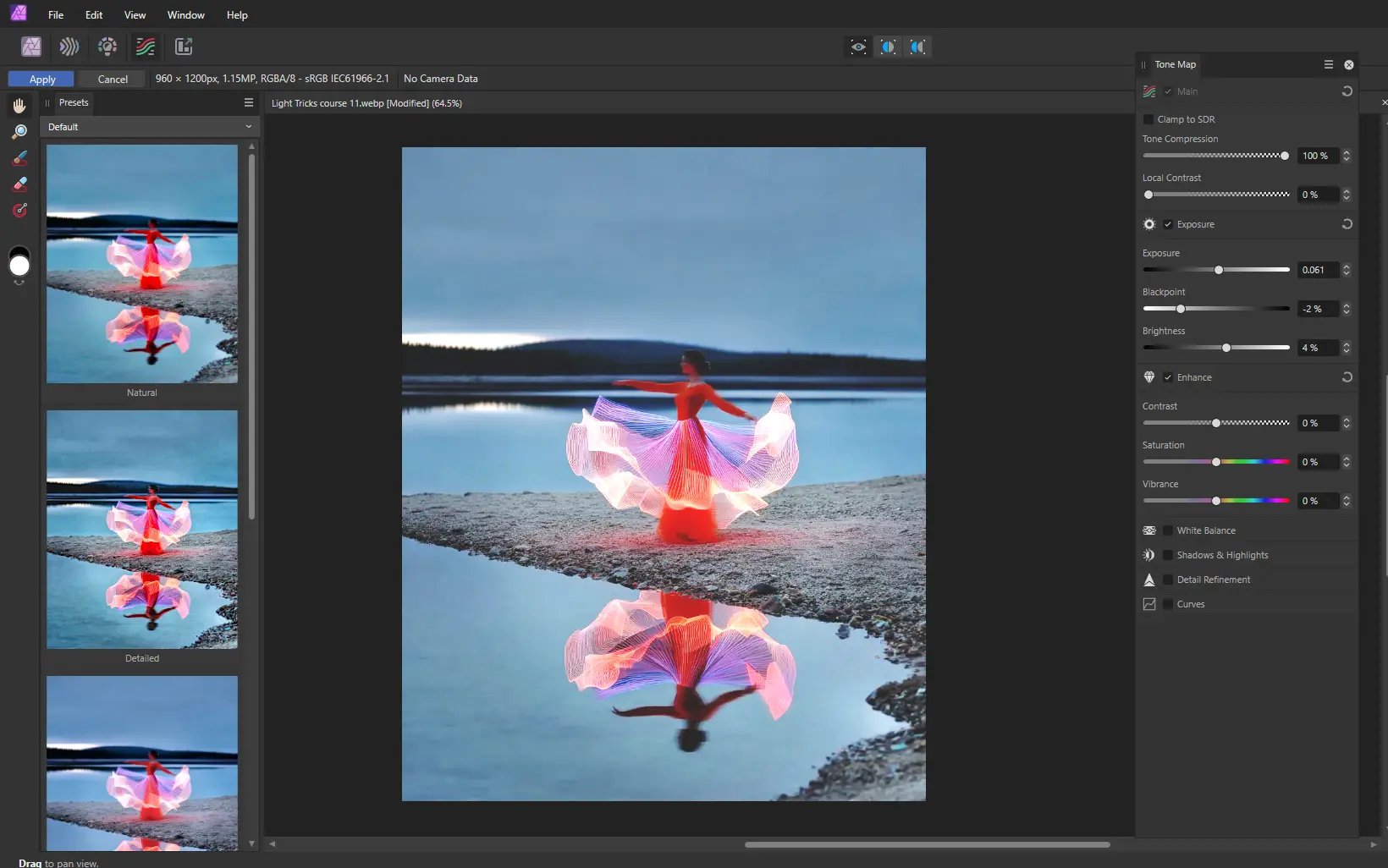Enable the Clamp to SDR checkbox

tap(1148, 119)
